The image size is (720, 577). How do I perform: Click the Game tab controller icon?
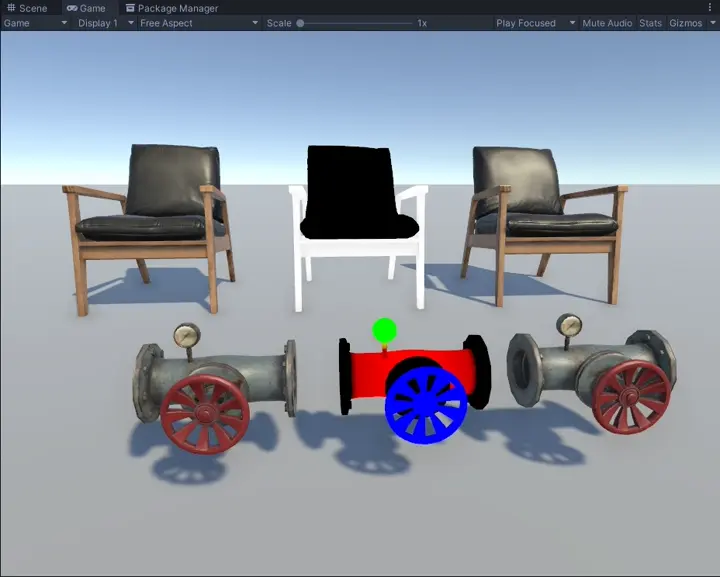(72, 8)
